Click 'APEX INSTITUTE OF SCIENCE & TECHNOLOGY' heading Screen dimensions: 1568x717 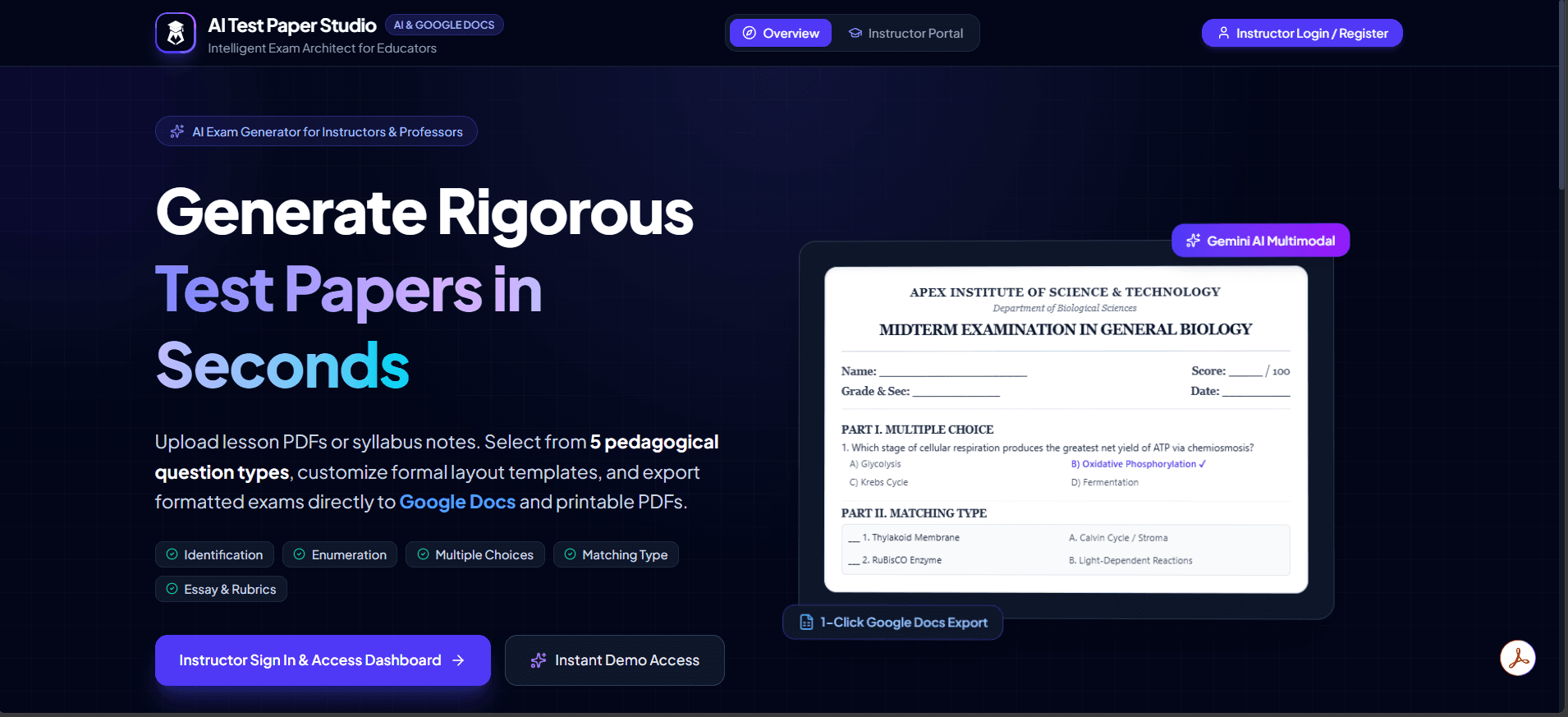pyautogui.click(x=1065, y=292)
